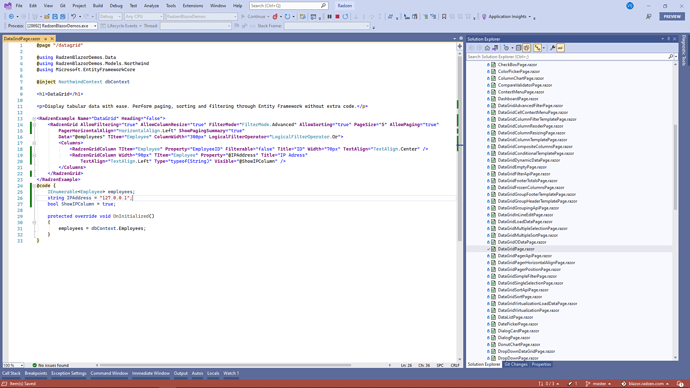Click the Continue debugging button
The height and width of the screenshot is (388, 690).
point(253,17)
